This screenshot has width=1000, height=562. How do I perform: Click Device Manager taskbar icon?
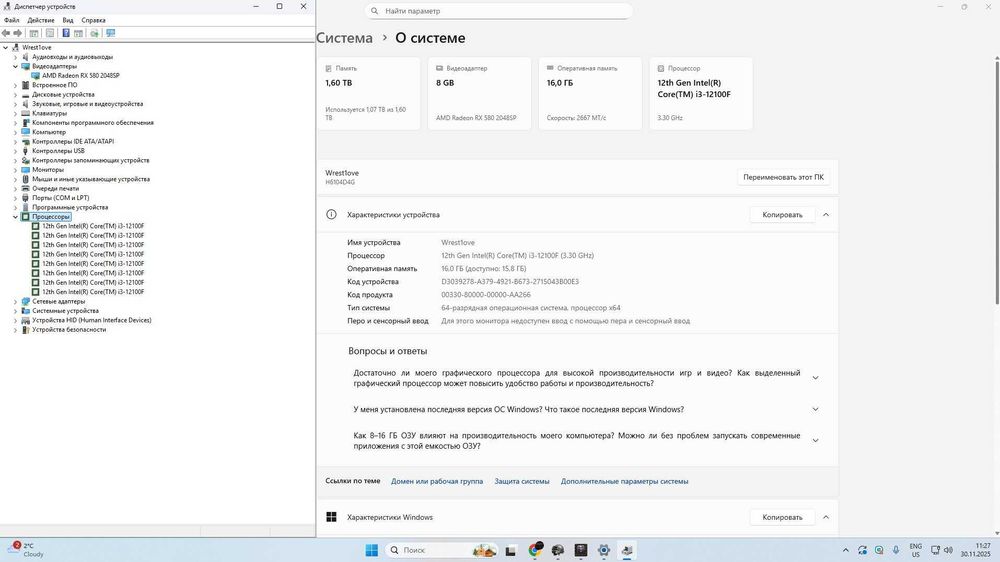tap(627, 550)
